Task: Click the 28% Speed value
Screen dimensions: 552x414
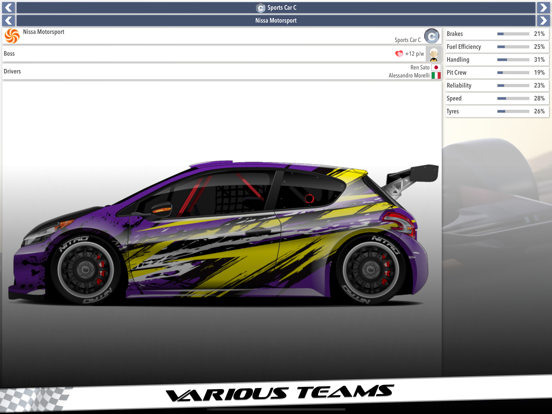Action: [539, 99]
